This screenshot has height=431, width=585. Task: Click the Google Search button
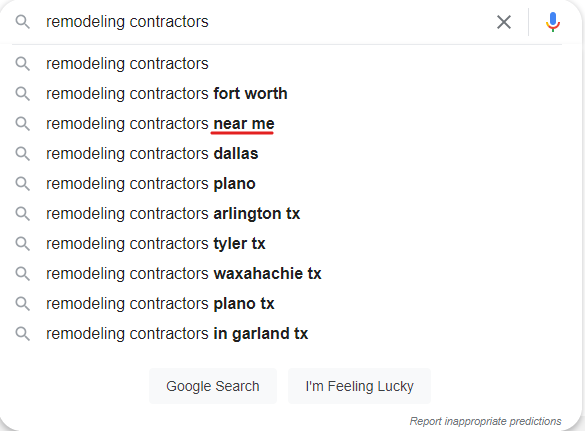[213, 386]
